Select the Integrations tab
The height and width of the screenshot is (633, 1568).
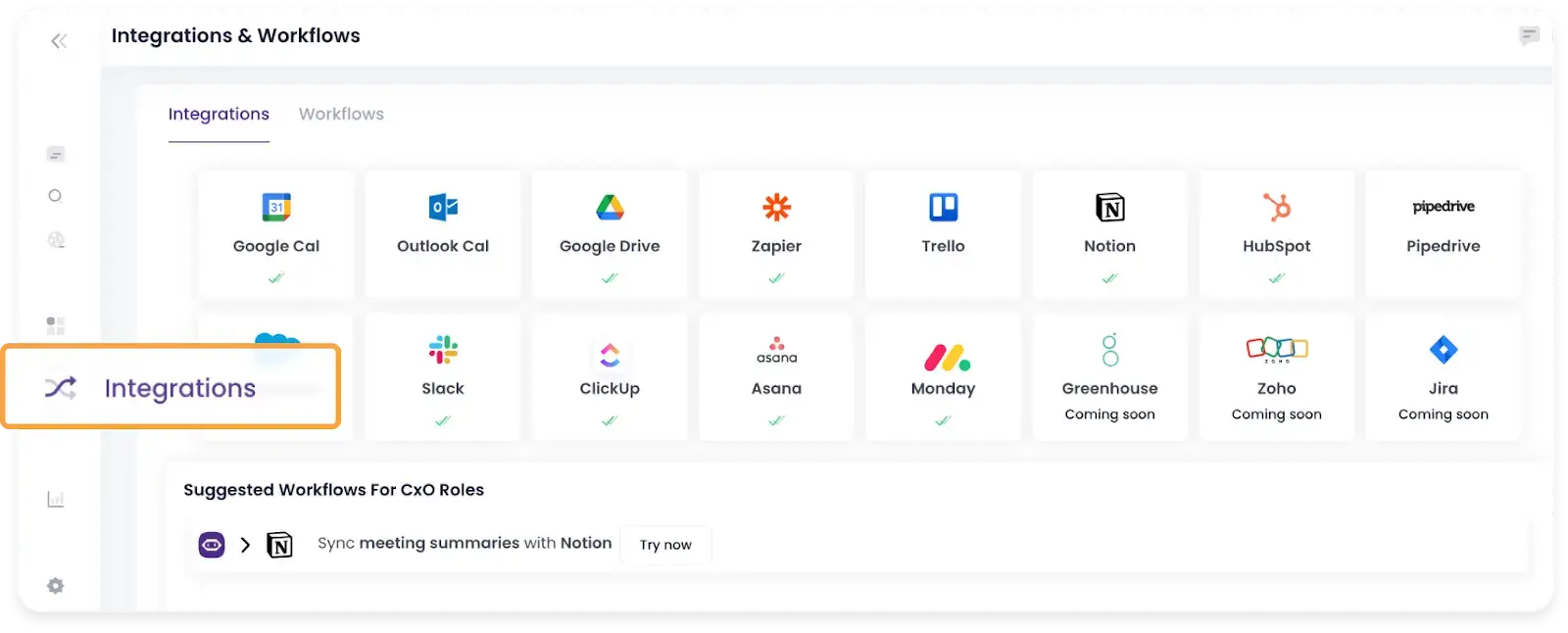(x=219, y=114)
